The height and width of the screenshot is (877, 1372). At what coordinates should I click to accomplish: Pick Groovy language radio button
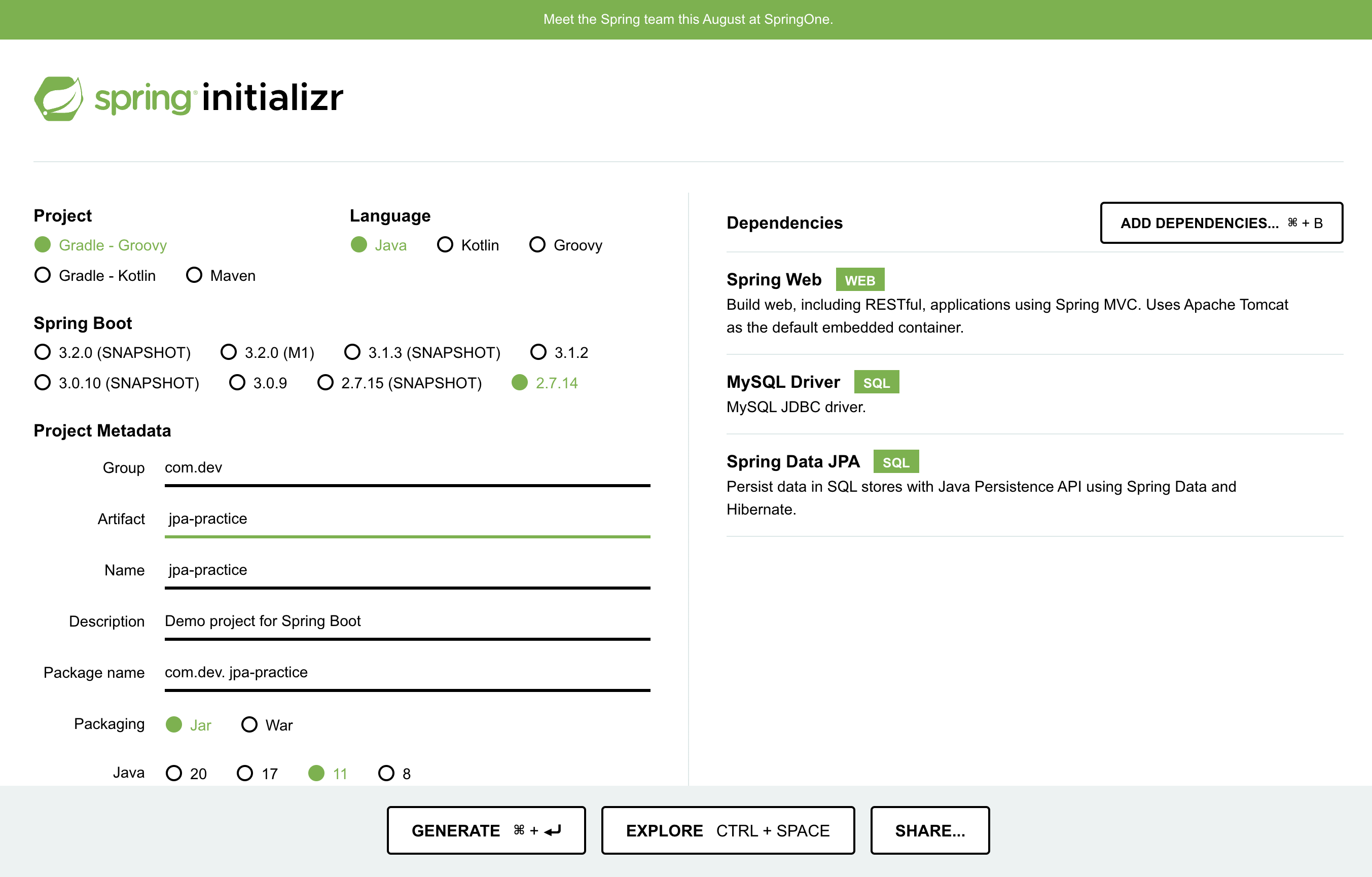point(537,245)
